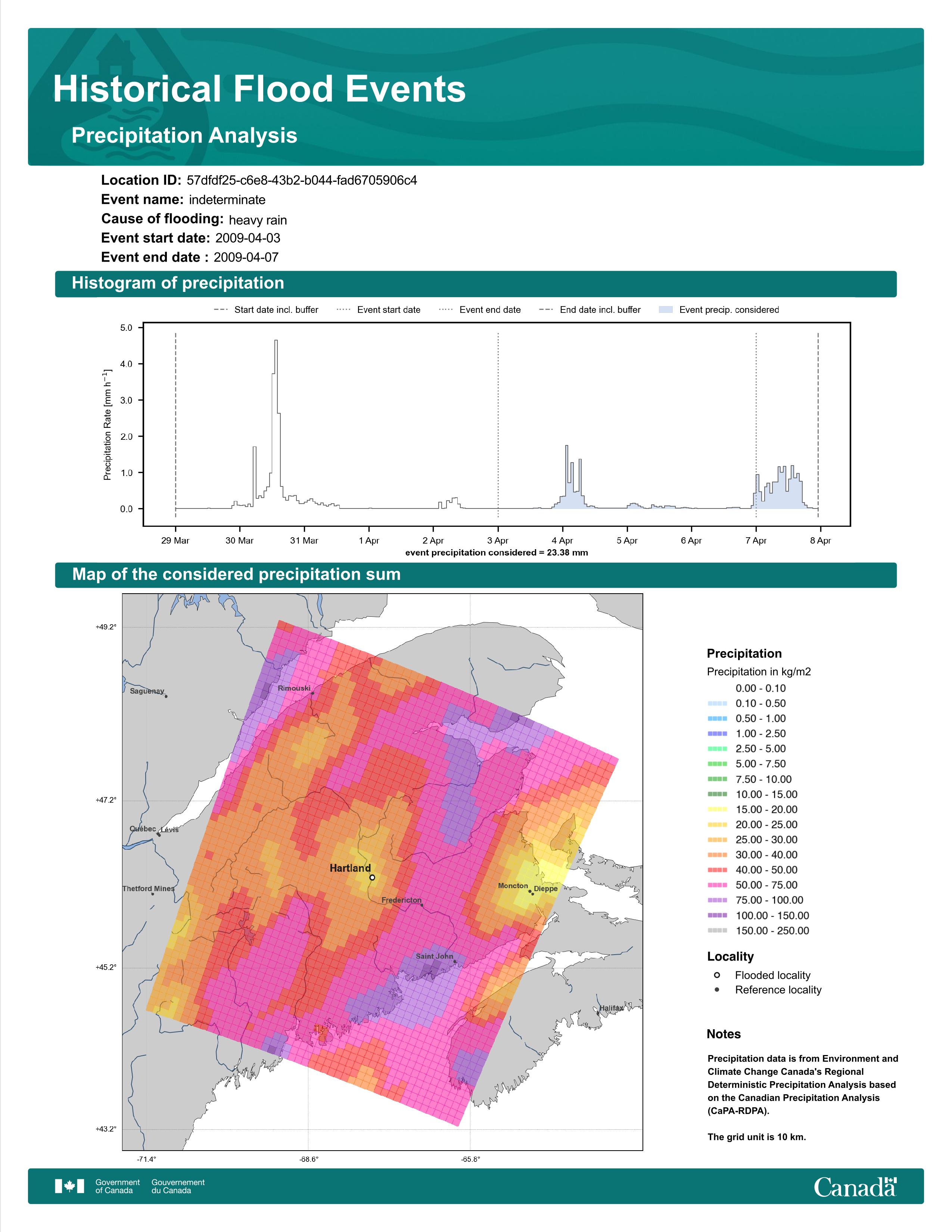Click the -68.6° longitude label

309,1159
